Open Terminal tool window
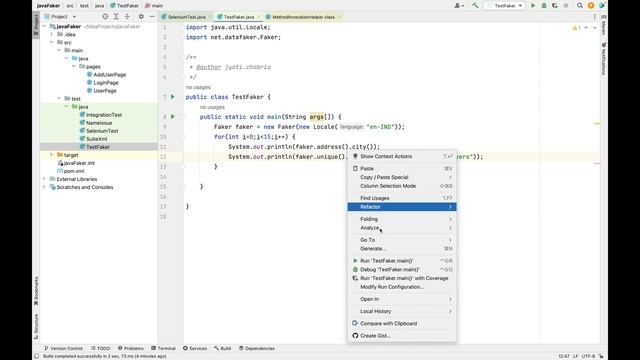 163,349
